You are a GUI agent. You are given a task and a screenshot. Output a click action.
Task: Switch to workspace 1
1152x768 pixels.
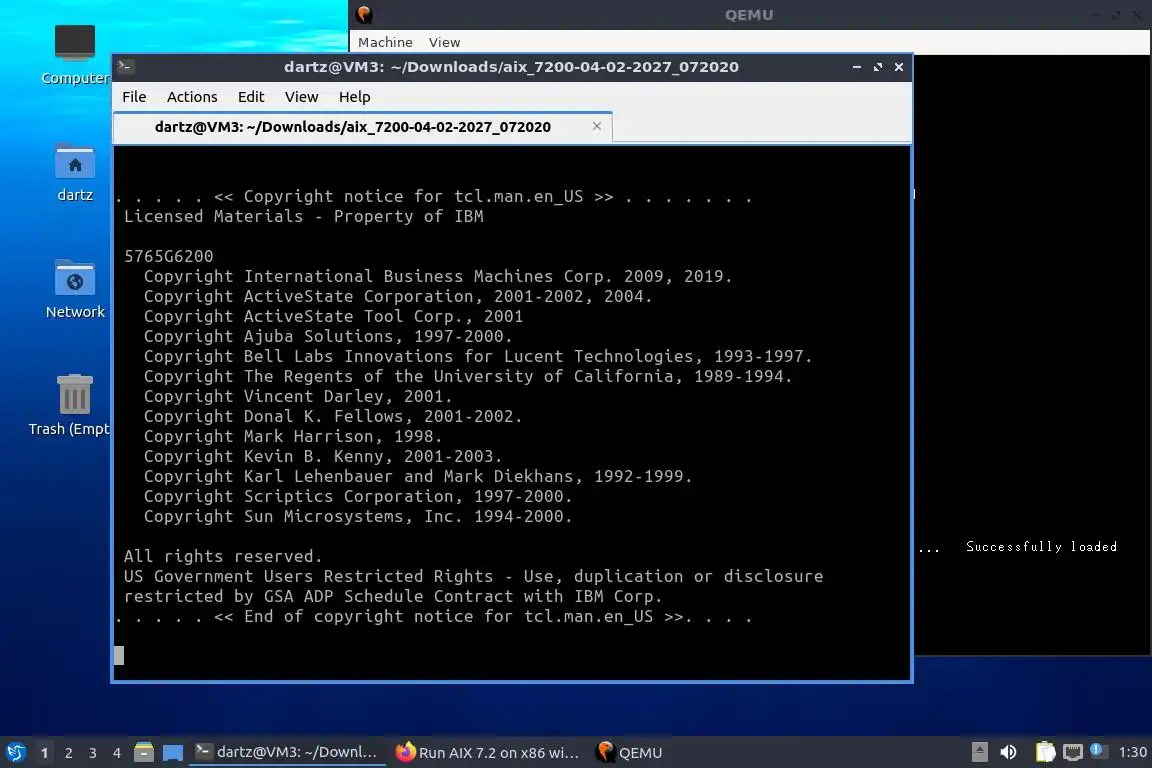[x=45, y=753]
